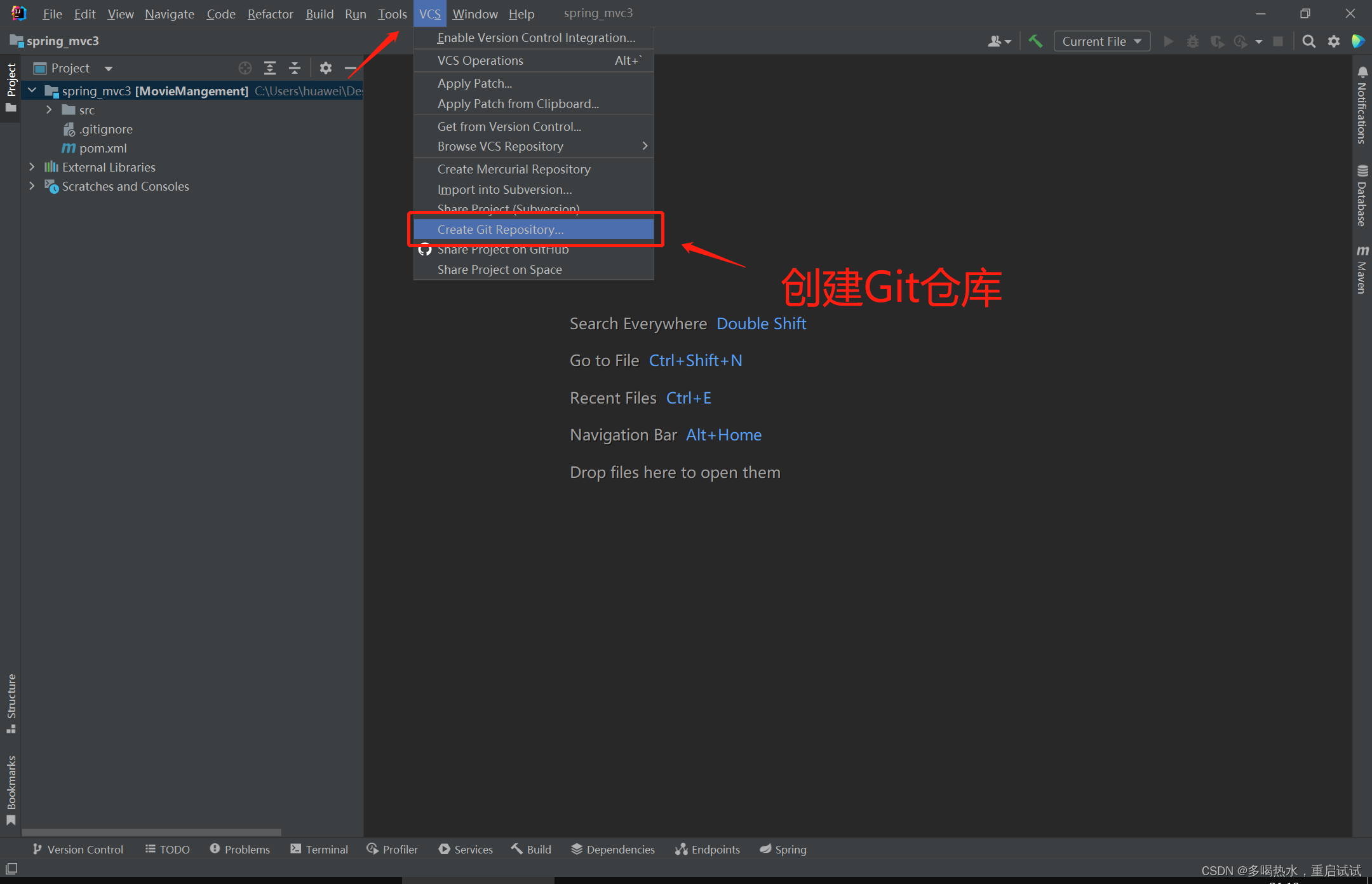Image resolution: width=1372 pixels, height=884 pixels.
Task: Hide the Project tool window
Action: (350, 68)
